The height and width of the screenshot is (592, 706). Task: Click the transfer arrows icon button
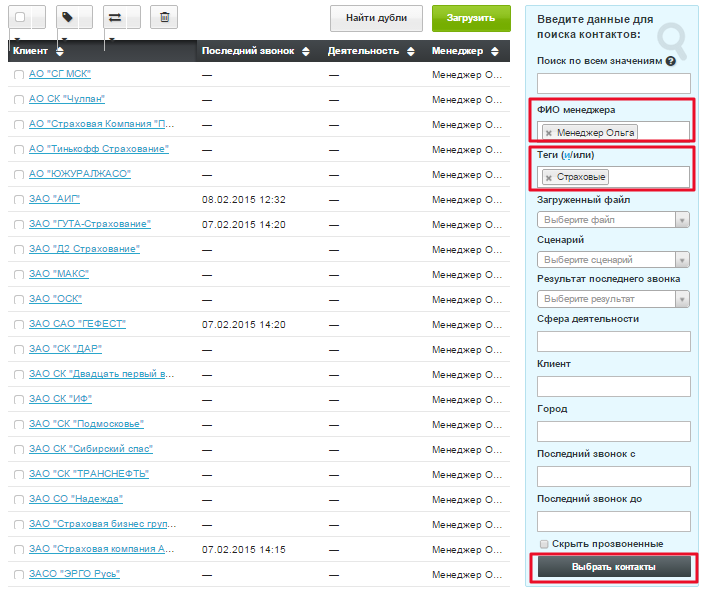(115, 18)
